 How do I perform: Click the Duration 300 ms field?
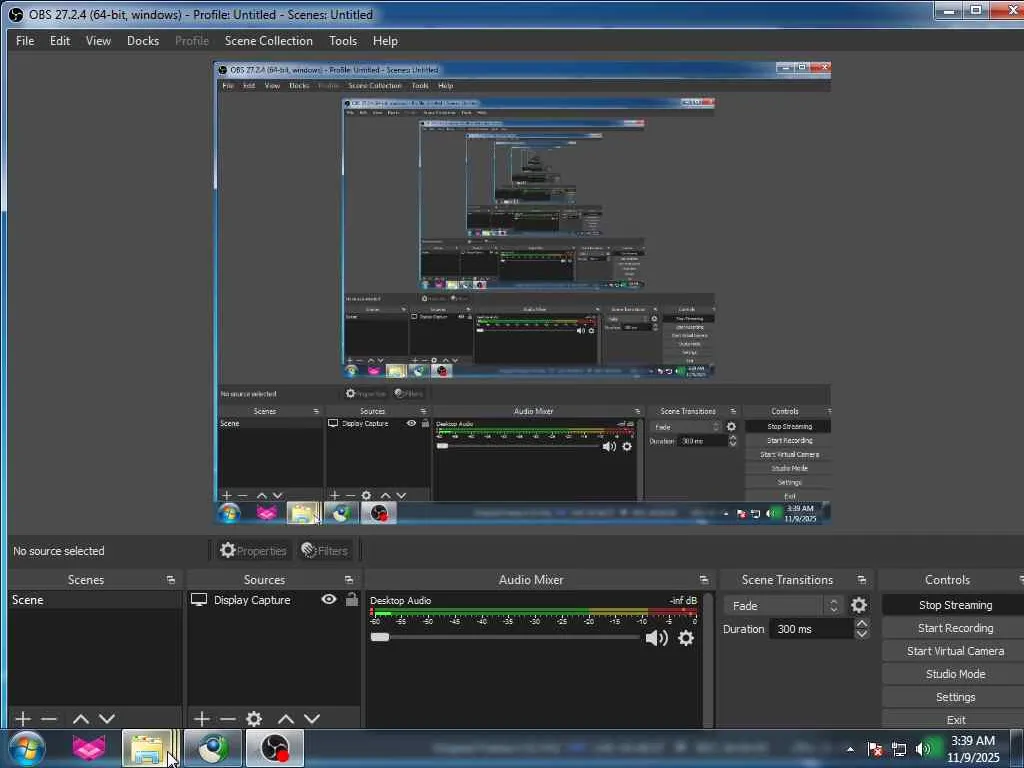click(811, 629)
